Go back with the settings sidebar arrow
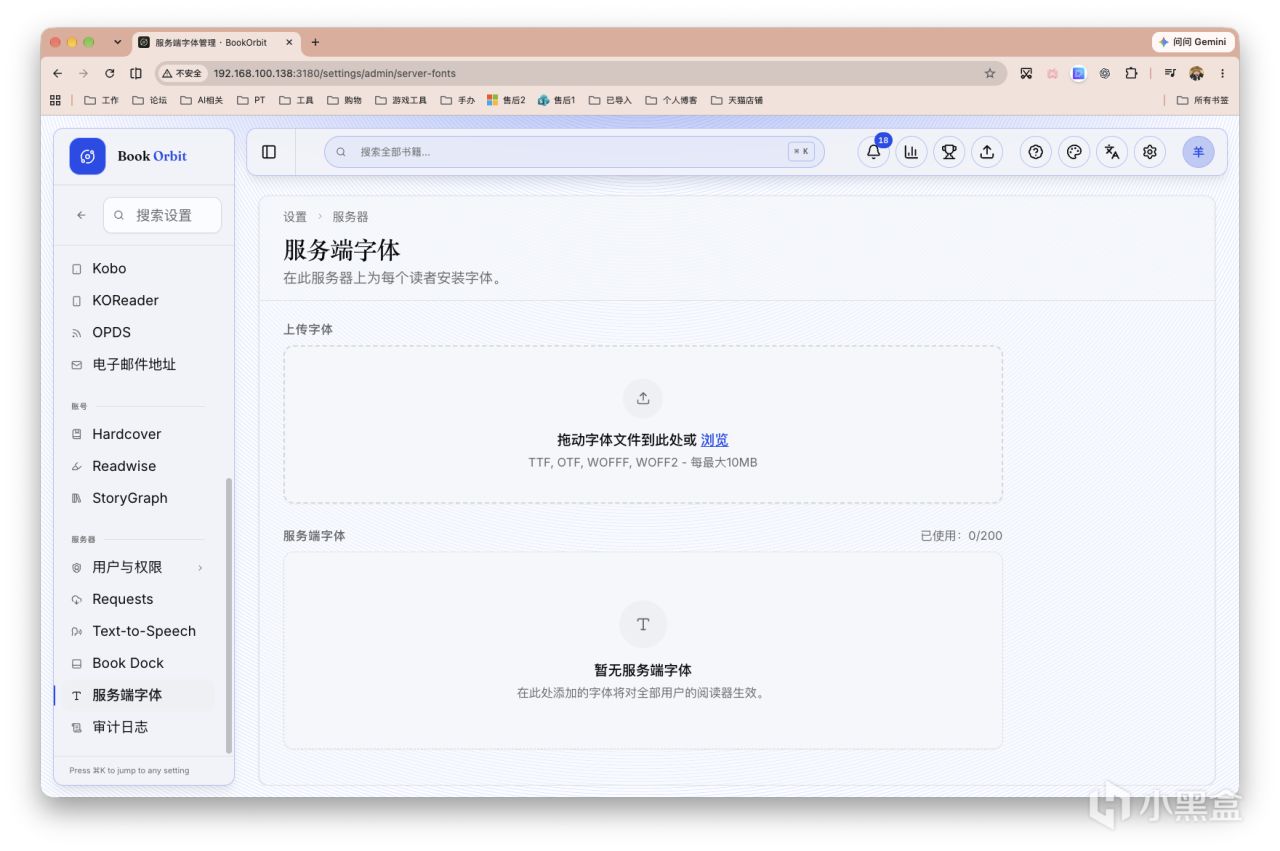The height and width of the screenshot is (851, 1280). pos(81,215)
